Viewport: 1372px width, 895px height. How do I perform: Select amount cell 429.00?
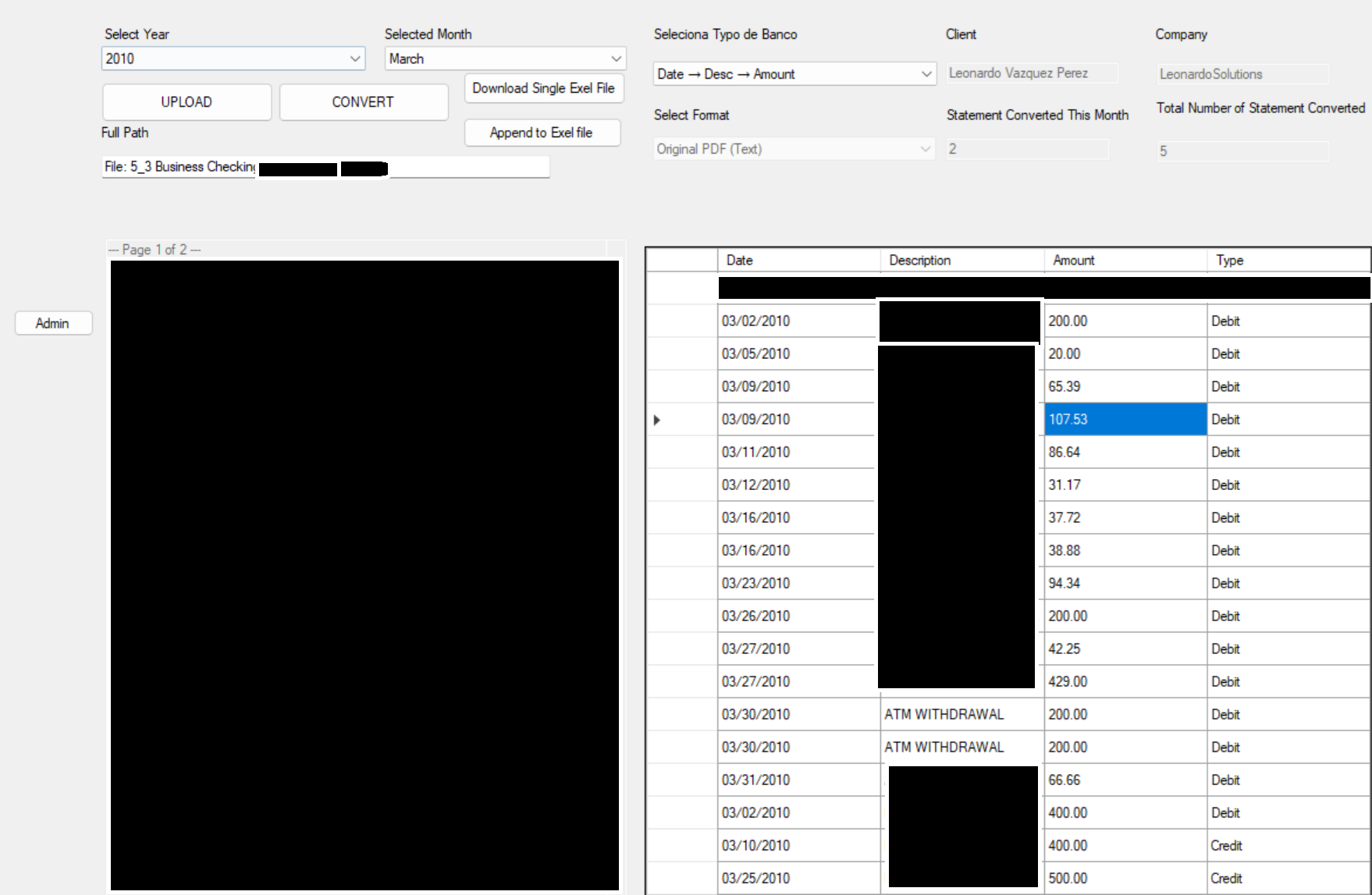1125,681
